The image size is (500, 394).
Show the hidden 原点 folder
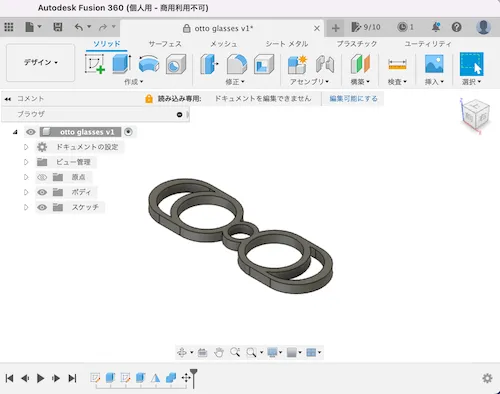(42, 177)
